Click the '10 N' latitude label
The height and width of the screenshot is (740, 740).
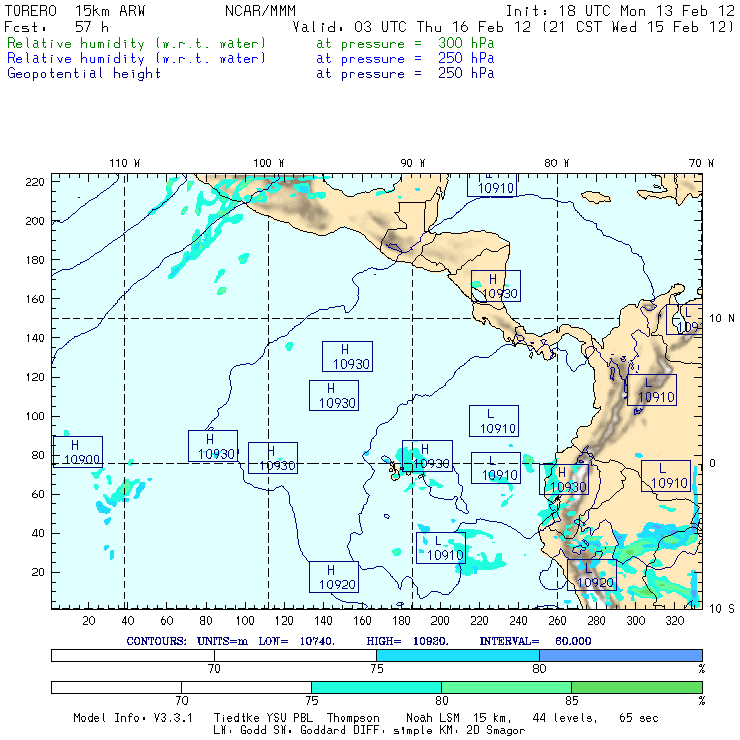[722, 319]
